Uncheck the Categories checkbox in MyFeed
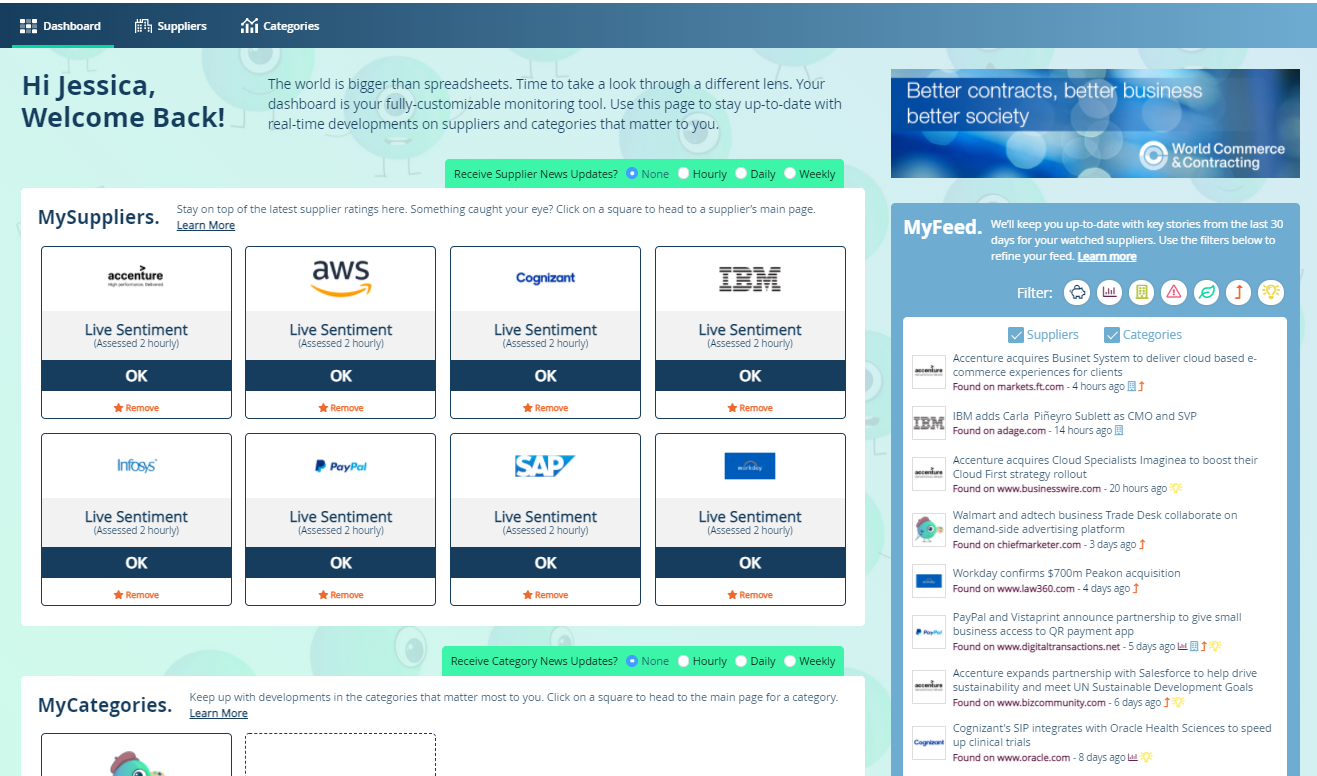 (1112, 335)
